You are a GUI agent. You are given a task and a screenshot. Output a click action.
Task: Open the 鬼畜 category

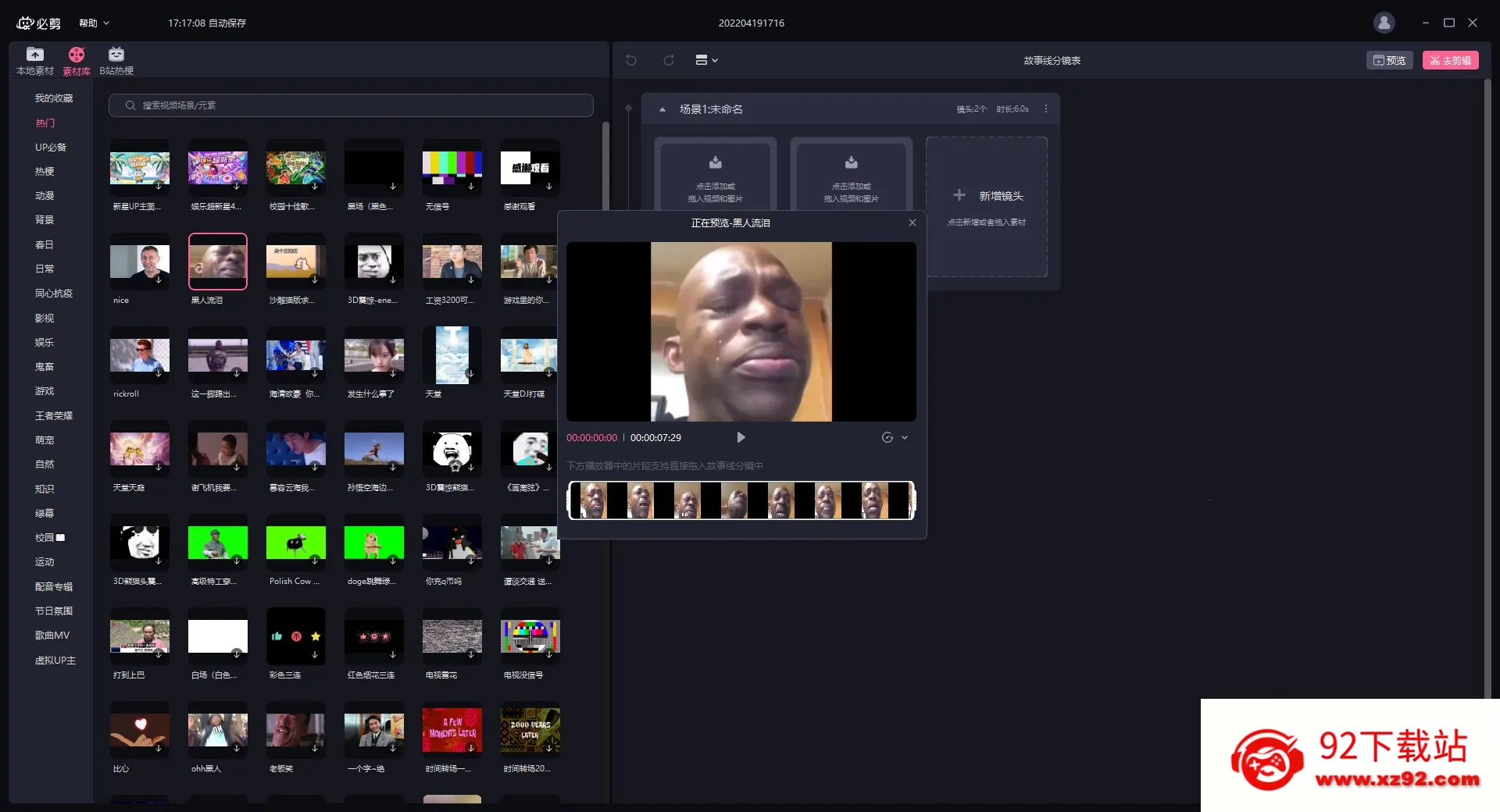pos(45,366)
